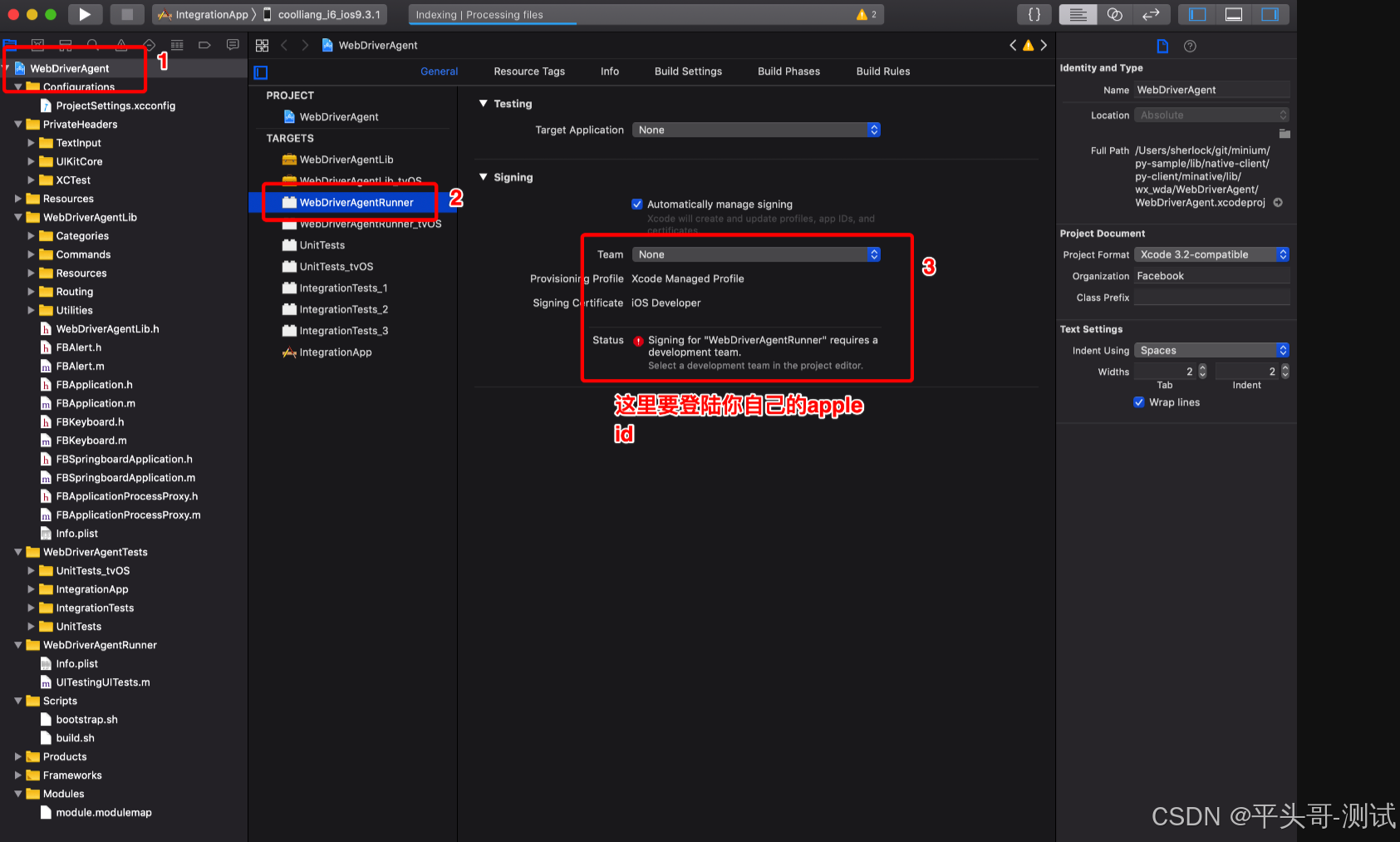Open the Team dropdown
1400x842 pixels.
756,254
